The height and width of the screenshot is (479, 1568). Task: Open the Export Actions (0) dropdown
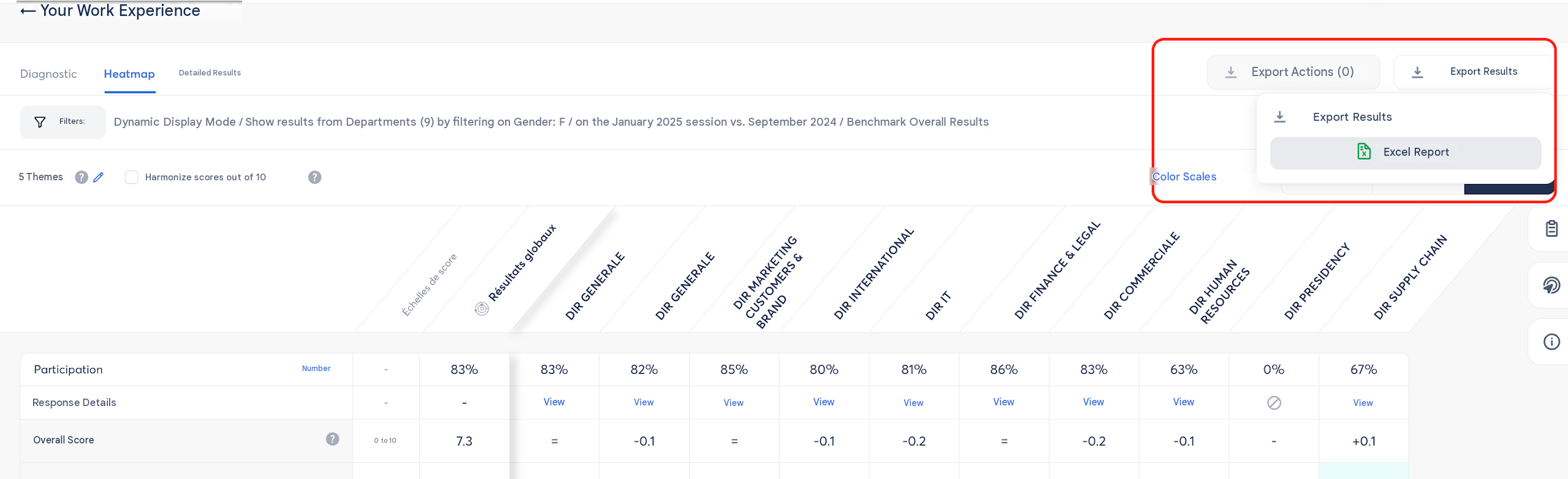pyautogui.click(x=1293, y=72)
